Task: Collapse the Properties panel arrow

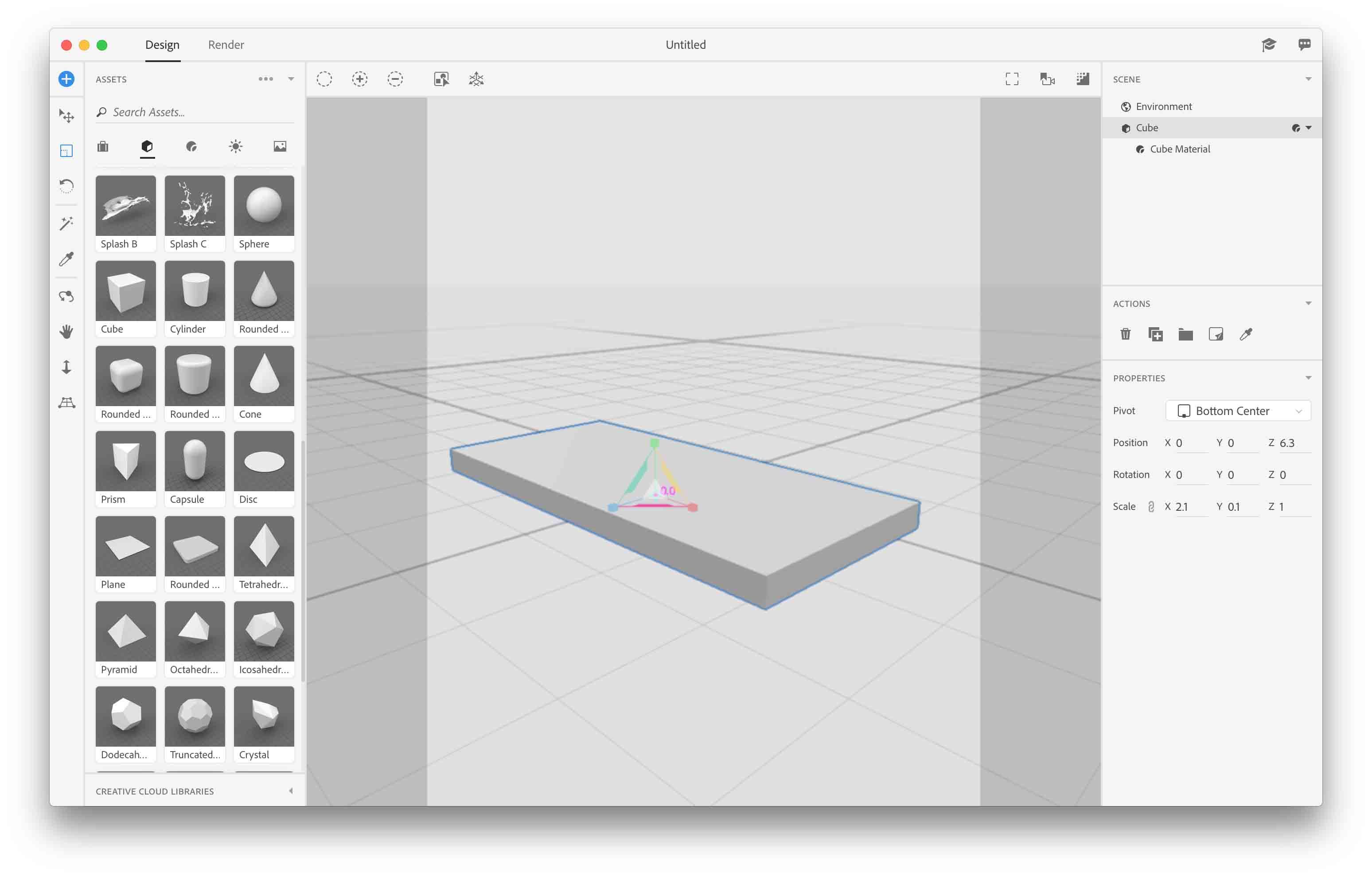Action: click(x=1308, y=378)
